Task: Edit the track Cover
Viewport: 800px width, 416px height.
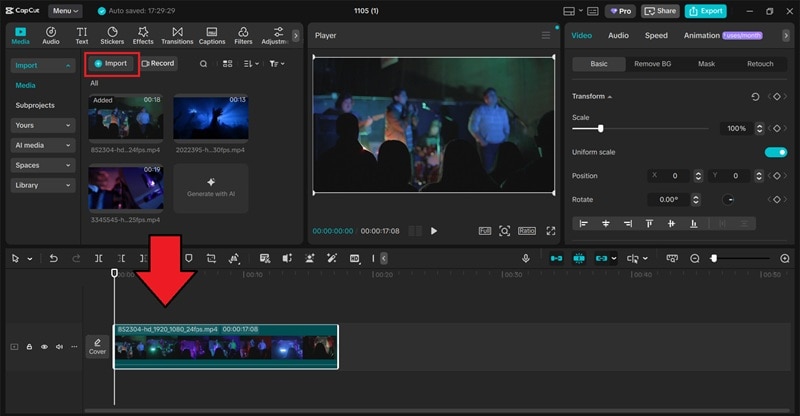Action: point(97,347)
